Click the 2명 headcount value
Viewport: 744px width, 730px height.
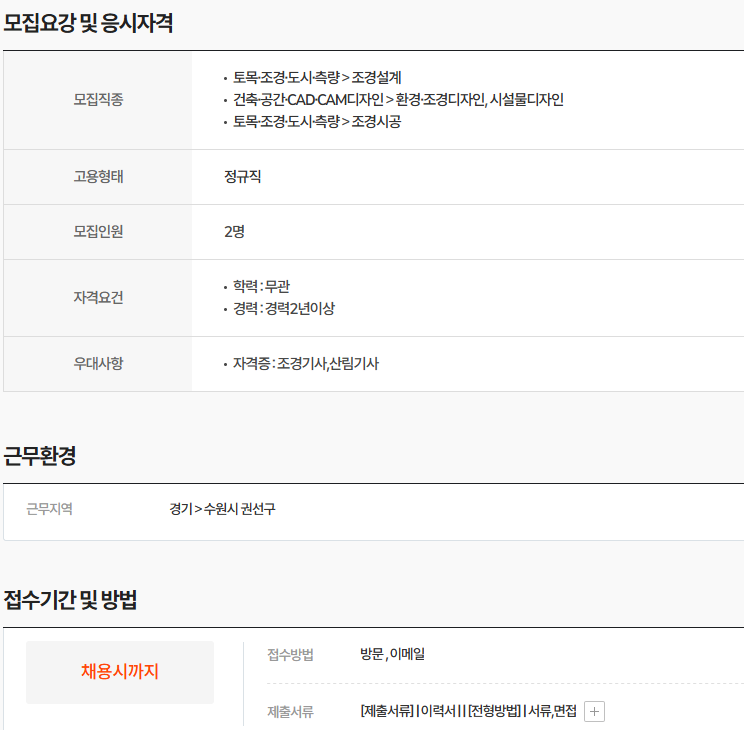[234, 232]
